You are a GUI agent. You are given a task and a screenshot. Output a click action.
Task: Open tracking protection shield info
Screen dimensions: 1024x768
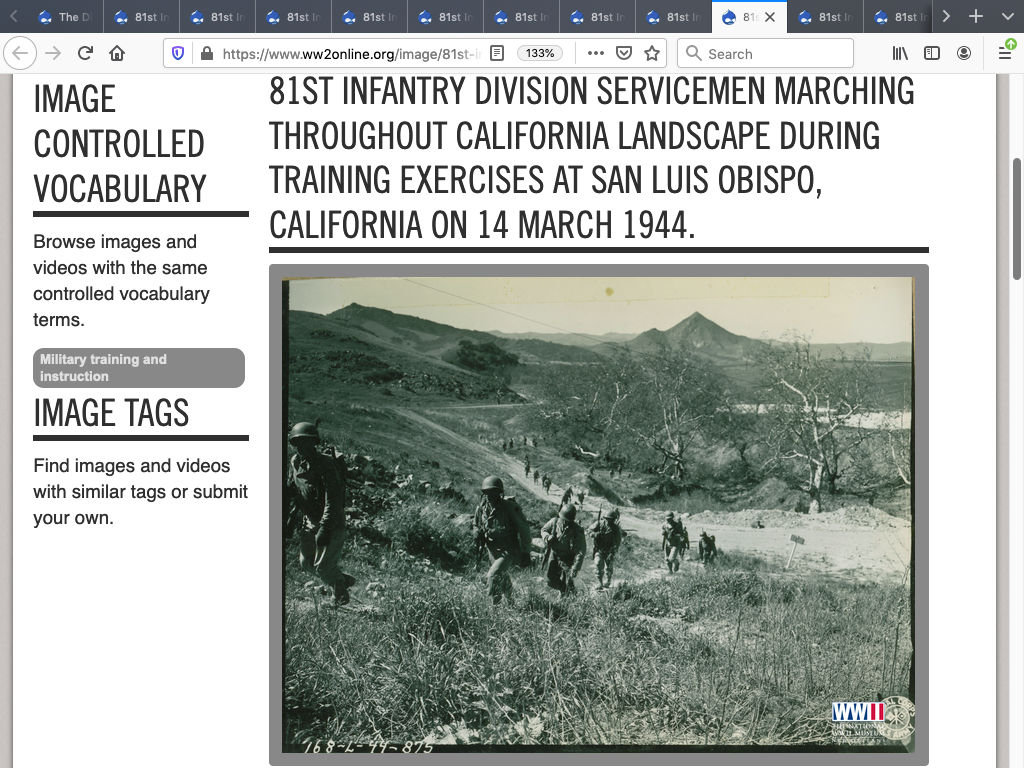(178, 54)
